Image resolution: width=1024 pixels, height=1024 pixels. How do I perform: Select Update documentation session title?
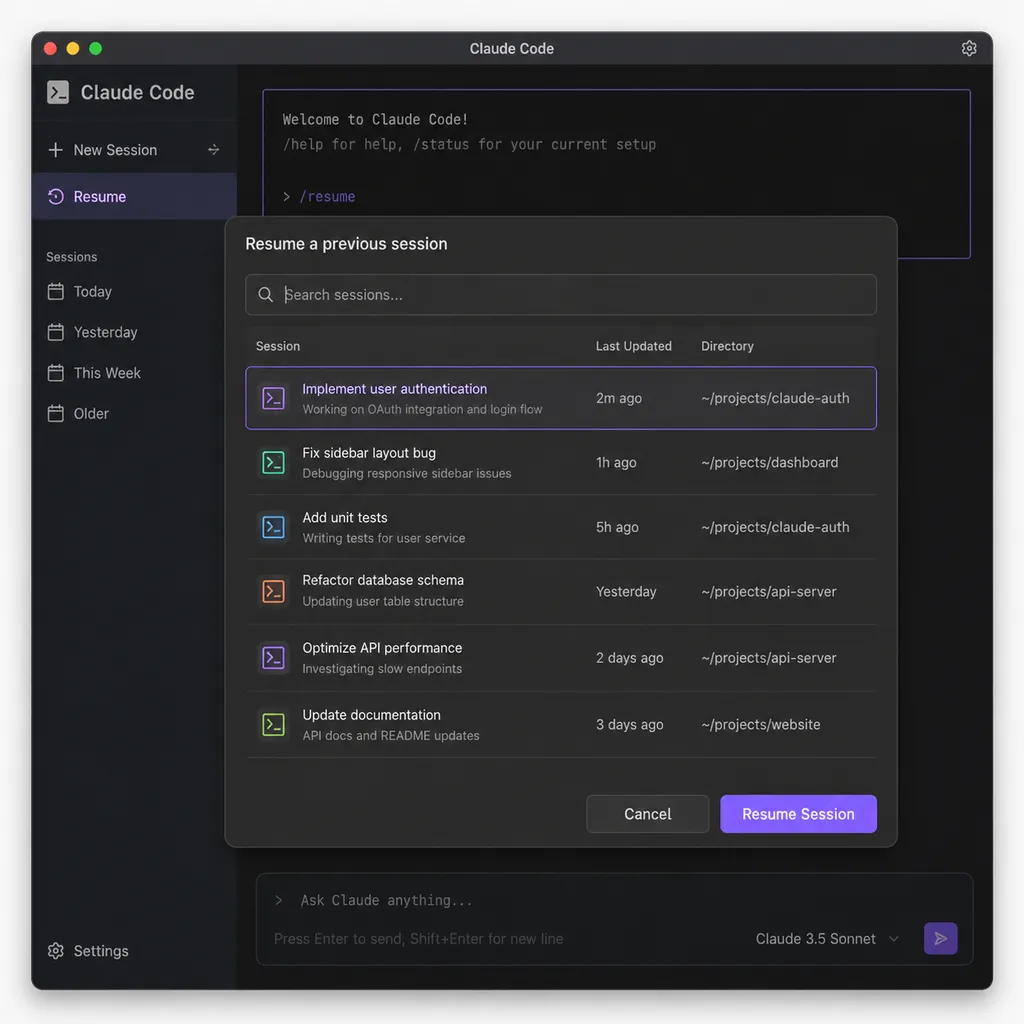point(371,714)
